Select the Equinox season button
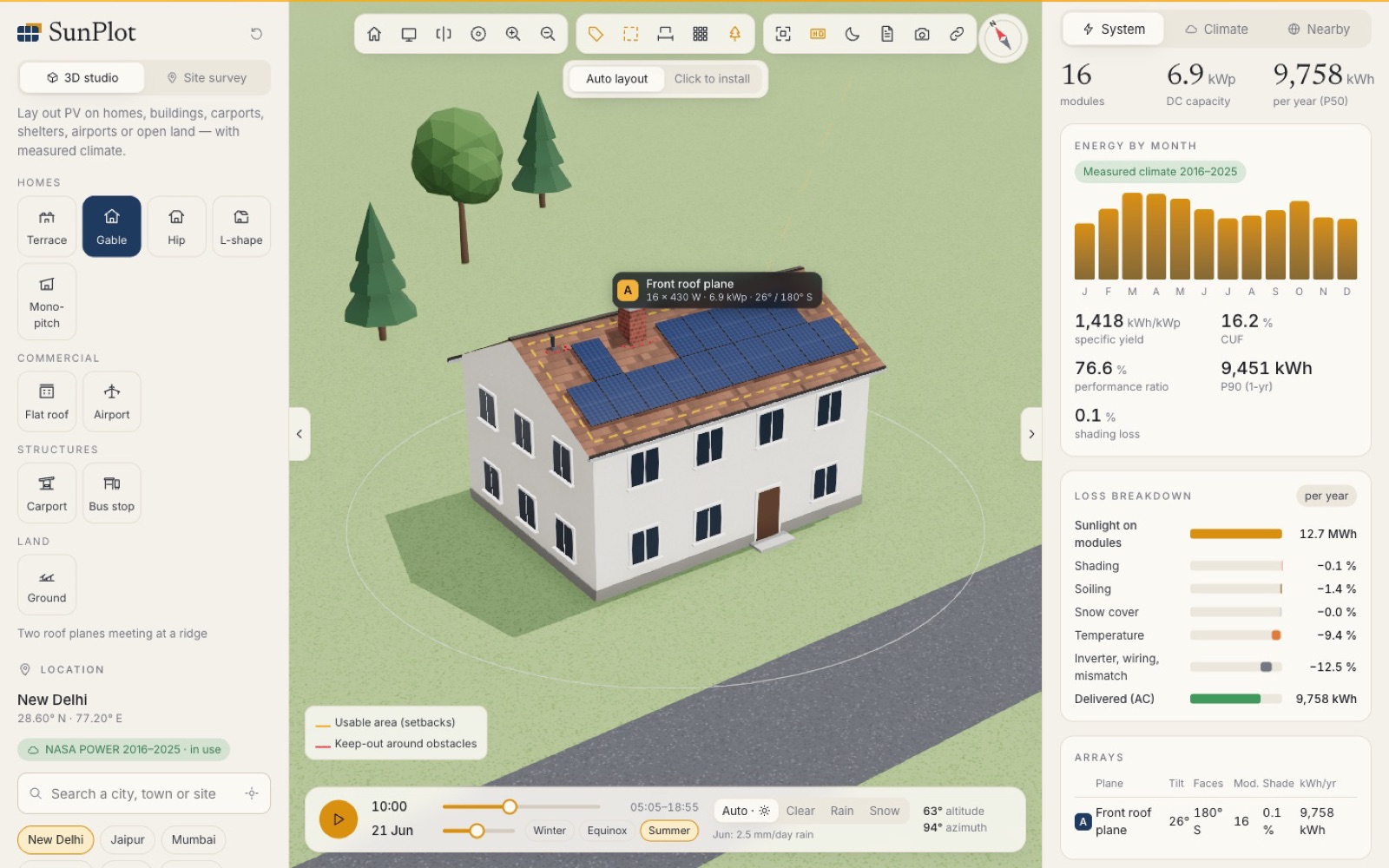 (x=607, y=831)
